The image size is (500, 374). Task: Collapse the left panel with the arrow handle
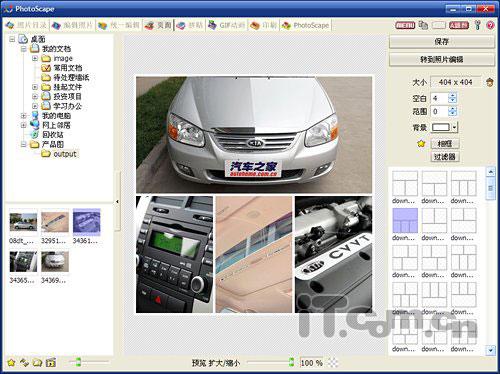[x=117, y=202]
